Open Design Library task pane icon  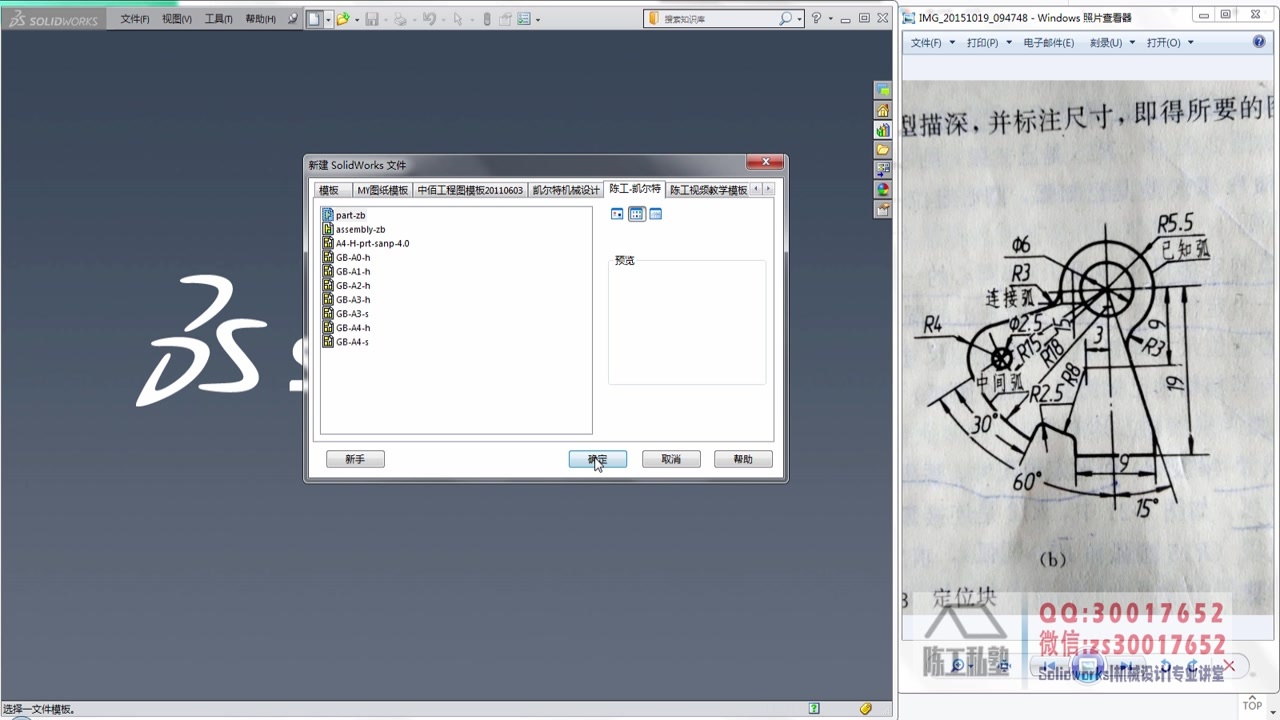coord(883,130)
